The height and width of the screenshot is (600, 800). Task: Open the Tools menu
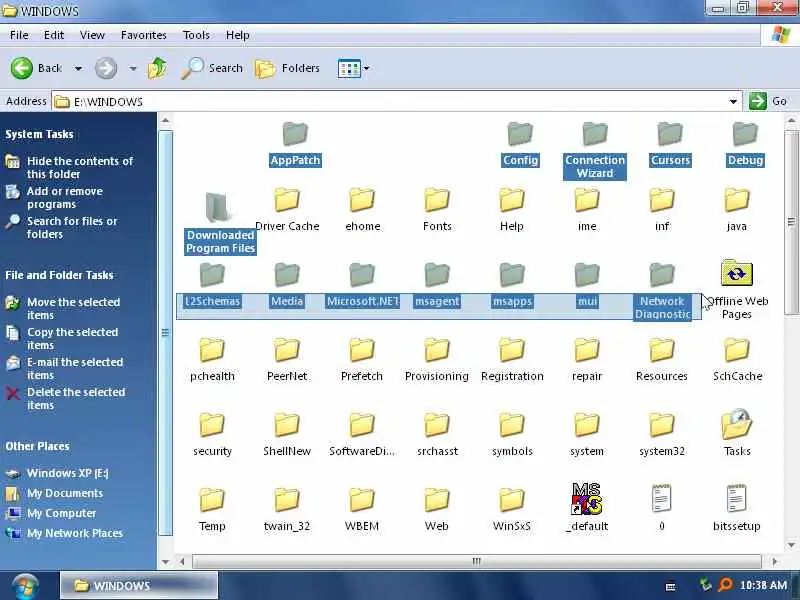tap(196, 35)
